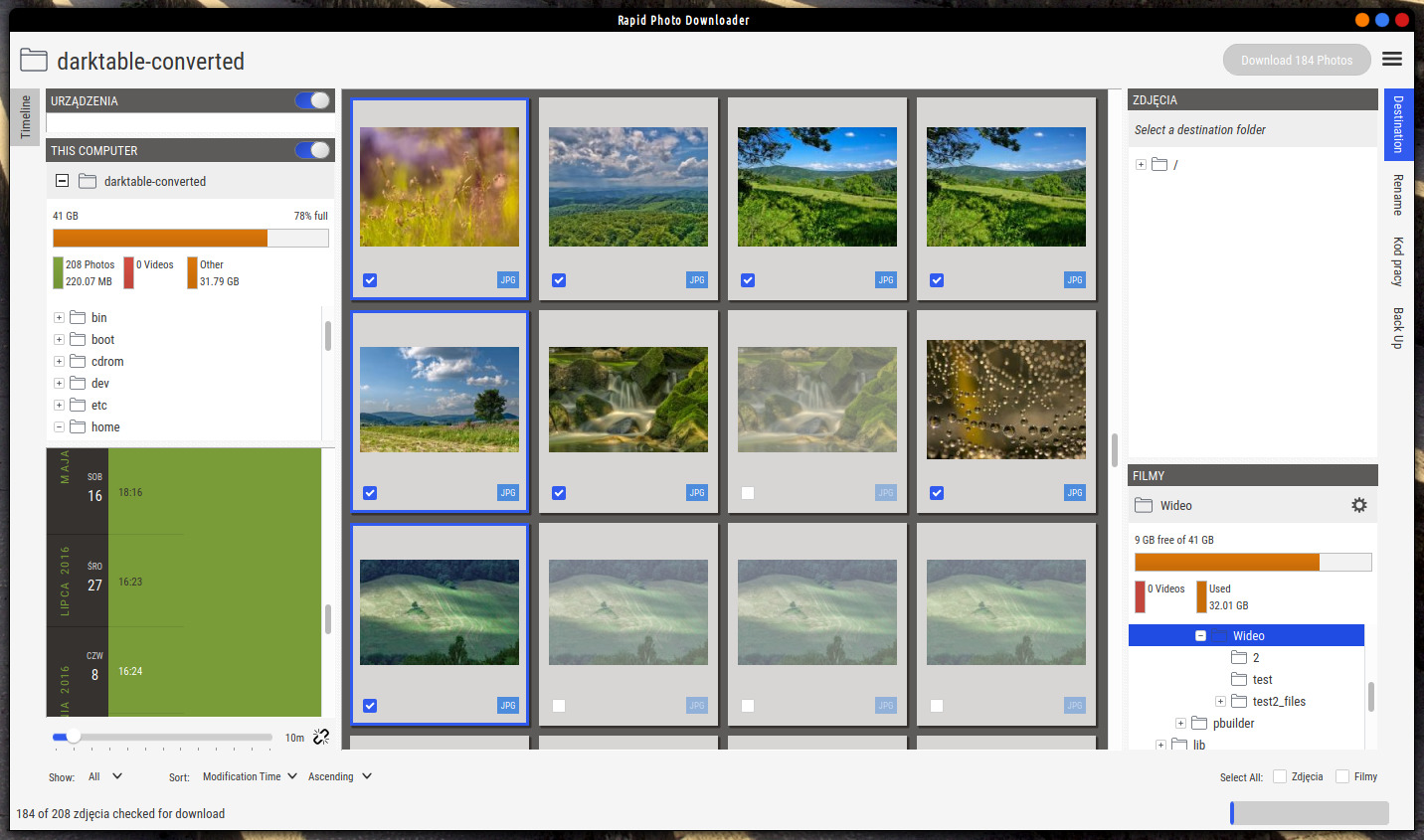
Task: Click the folder icon for 'test'
Action: 1239,679
